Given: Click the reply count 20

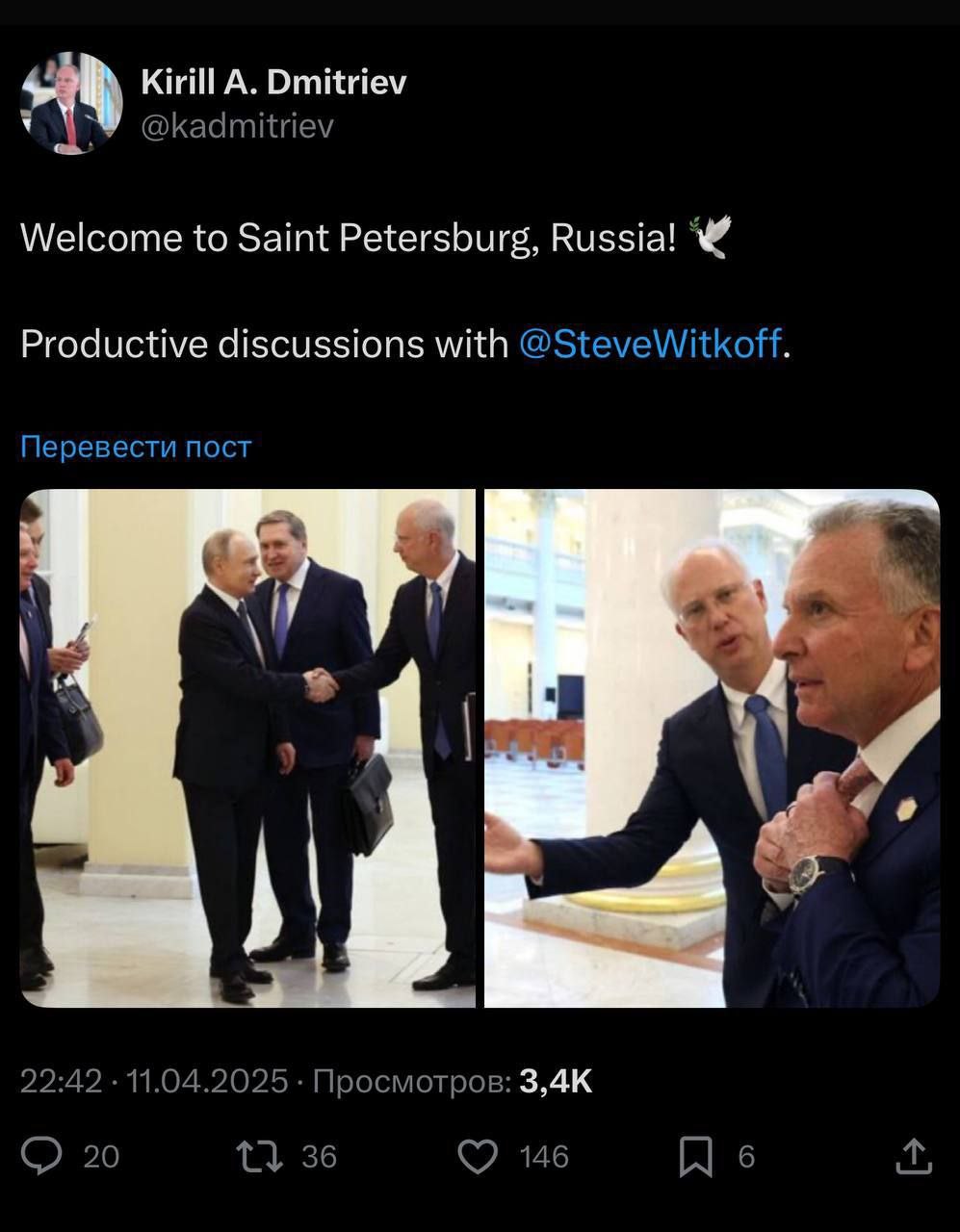Looking at the screenshot, I should pos(101,1156).
